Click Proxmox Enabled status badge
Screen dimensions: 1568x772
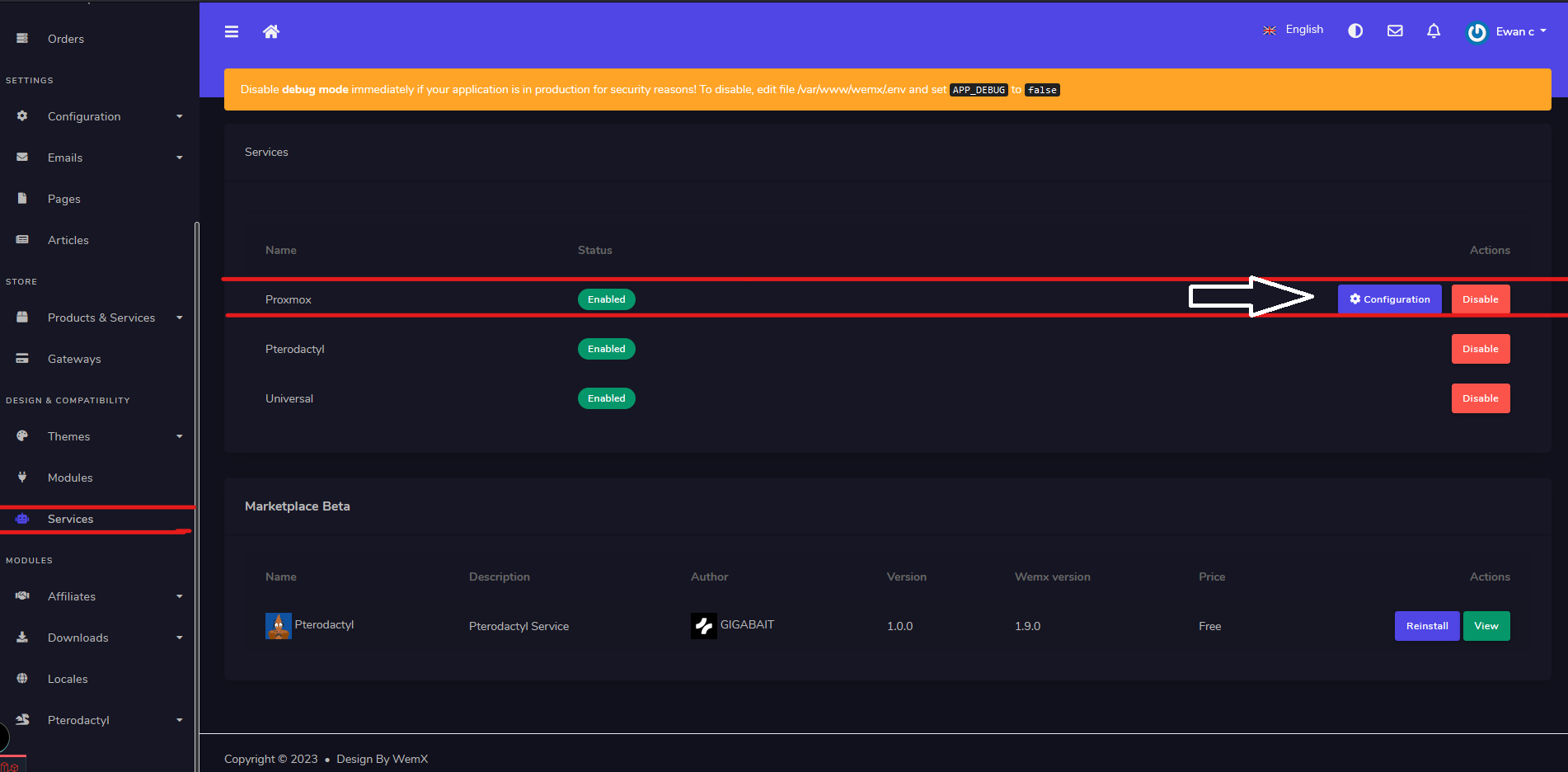coord(606,299)
